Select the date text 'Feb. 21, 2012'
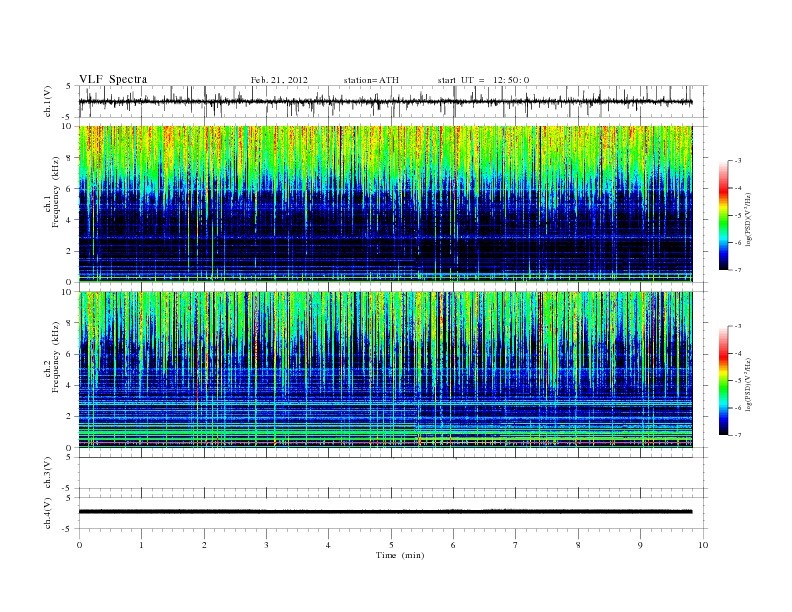The image size is (792, 612). click(279, 80)
